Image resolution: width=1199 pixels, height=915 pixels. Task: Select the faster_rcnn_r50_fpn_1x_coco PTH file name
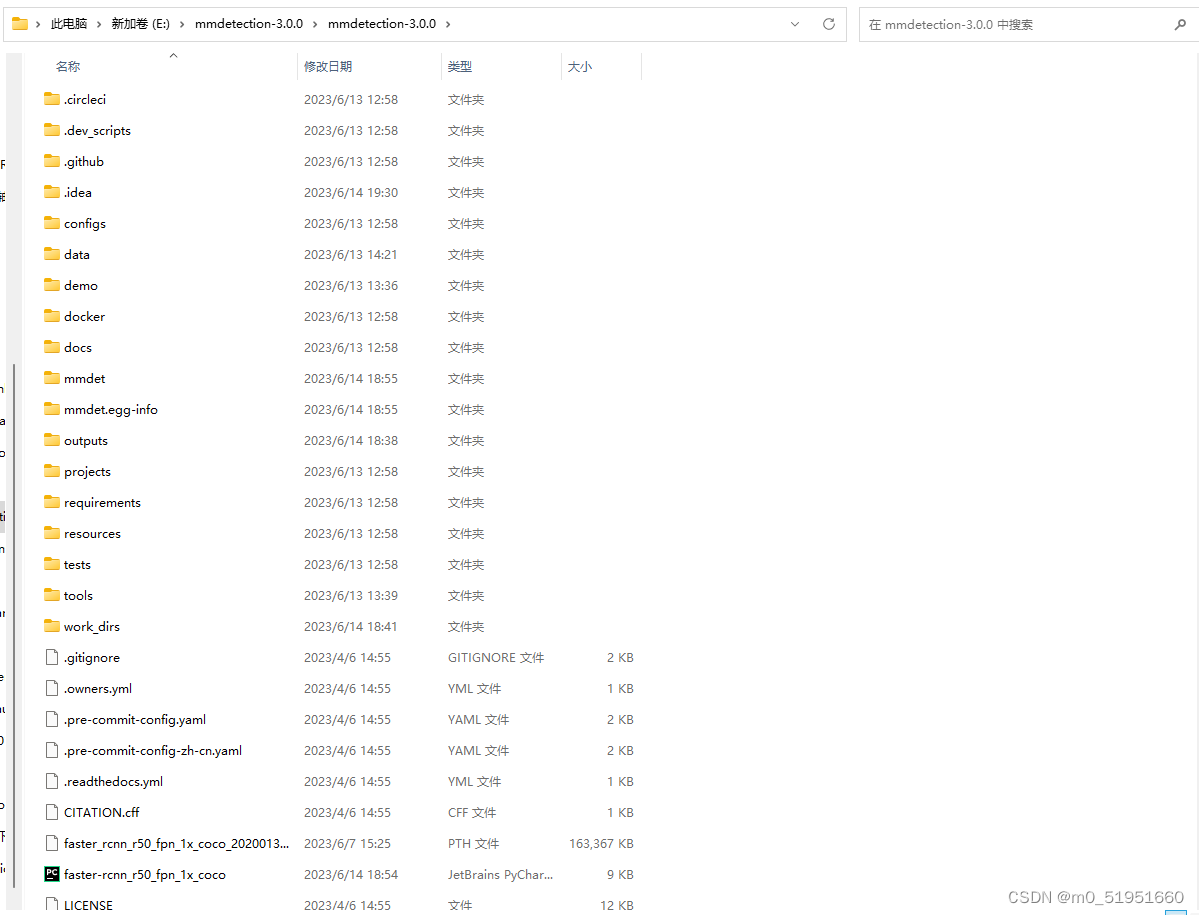tap(177, 843)
